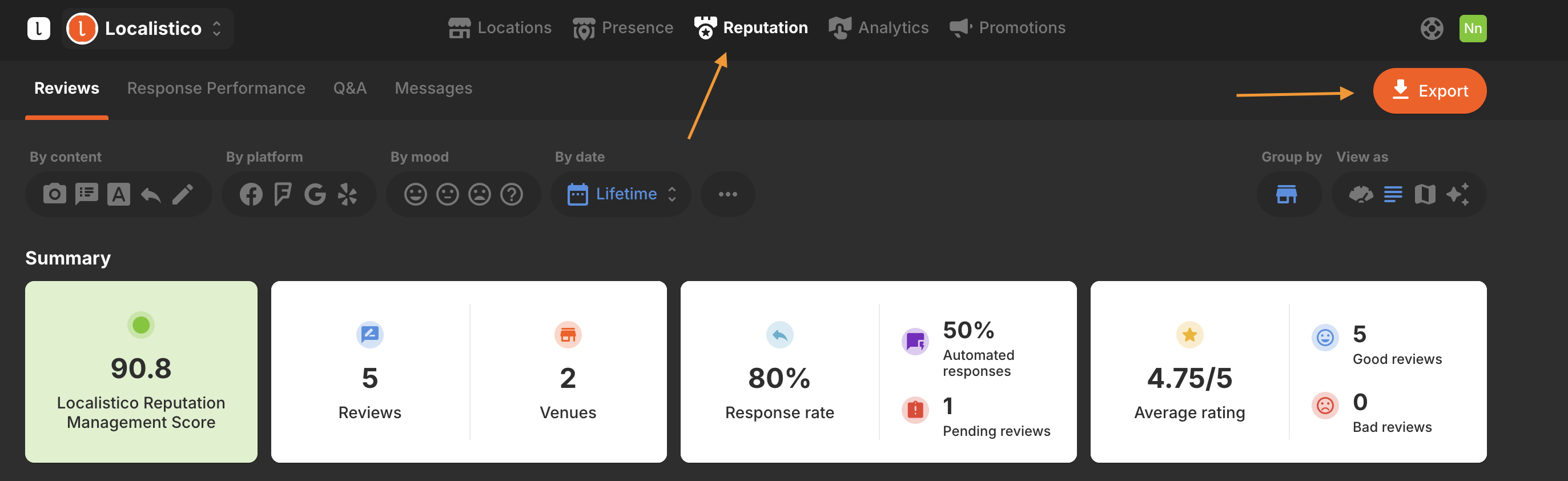Select the list view option
Viewport: 1568px width, 481px height.
1393,194
